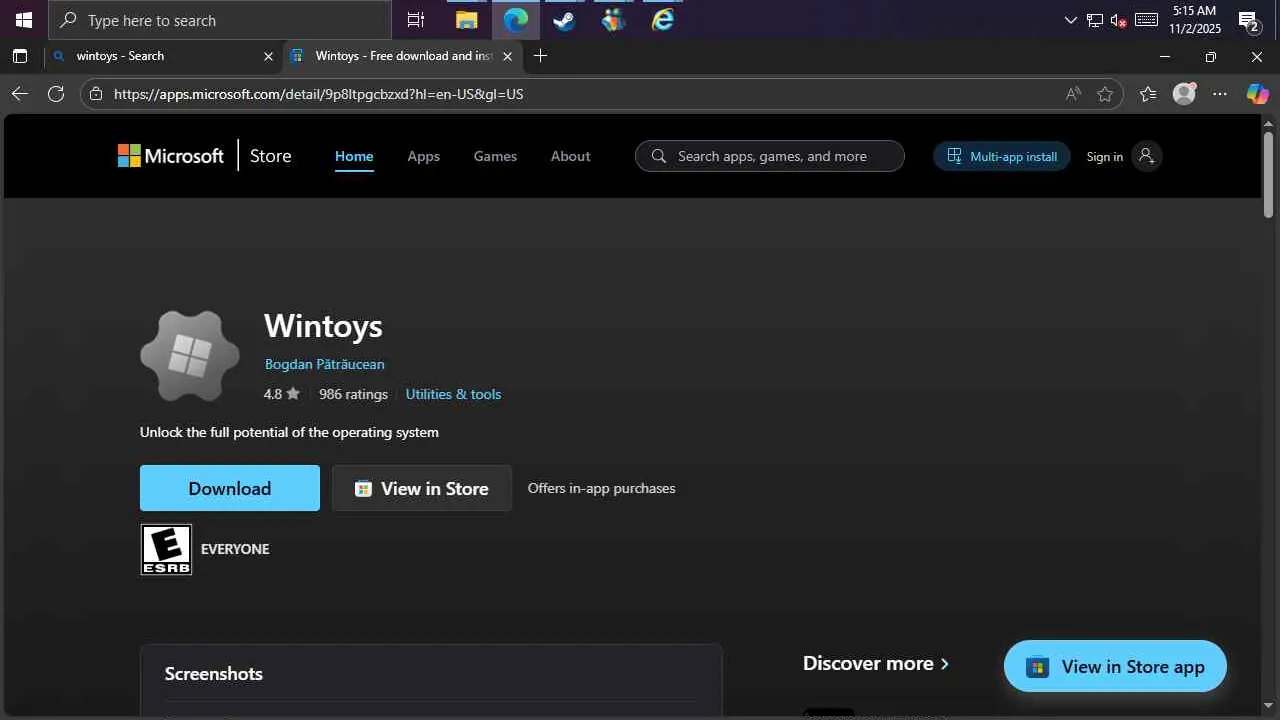This screenshot has height=720, width=1280.
Task: Open Edge Settings and more menu
Action: coord(1220,94)
